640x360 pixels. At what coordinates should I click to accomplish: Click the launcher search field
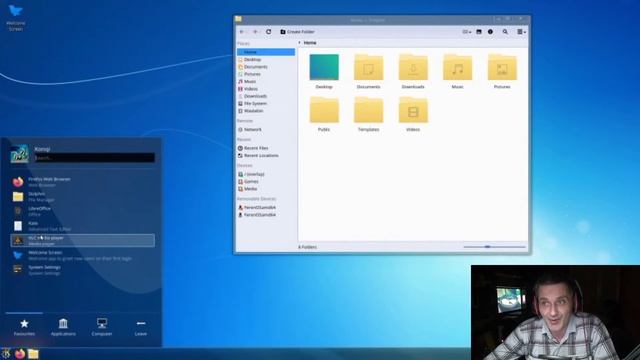94,158
